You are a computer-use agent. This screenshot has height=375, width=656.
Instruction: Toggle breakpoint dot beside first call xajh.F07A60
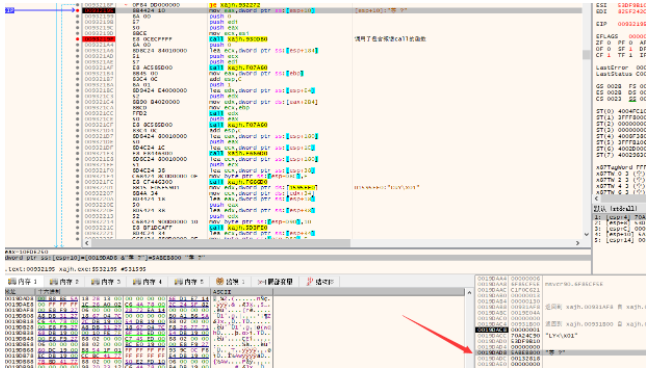[77, 67]
